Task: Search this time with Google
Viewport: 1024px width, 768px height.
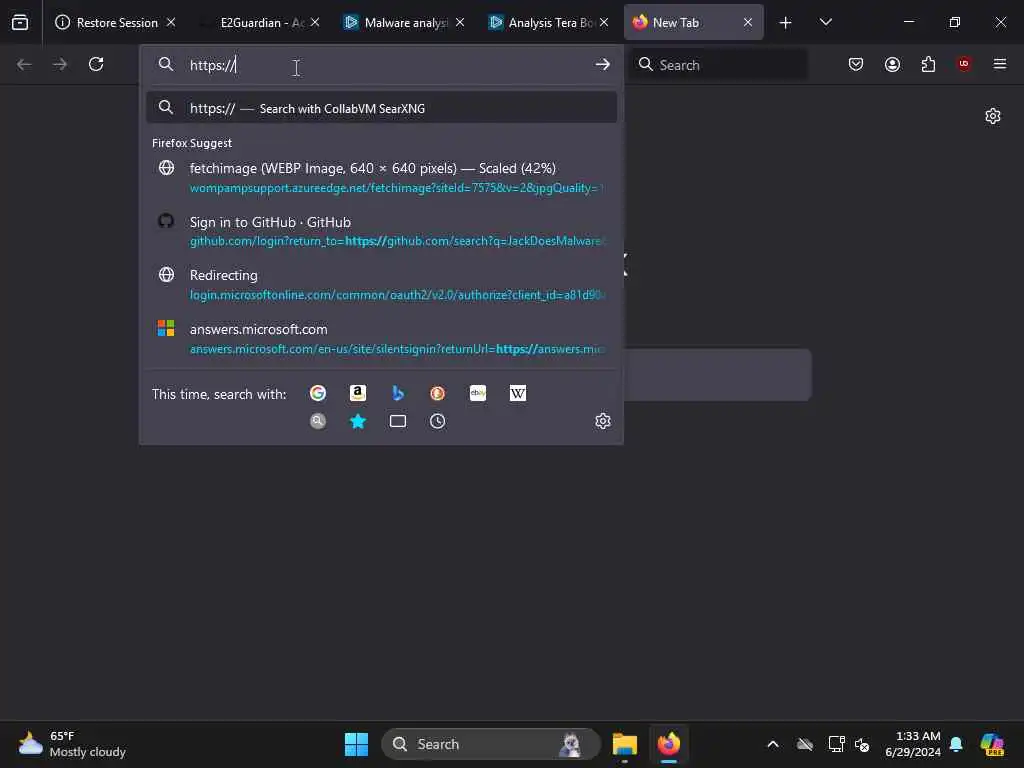Action: 318,393
